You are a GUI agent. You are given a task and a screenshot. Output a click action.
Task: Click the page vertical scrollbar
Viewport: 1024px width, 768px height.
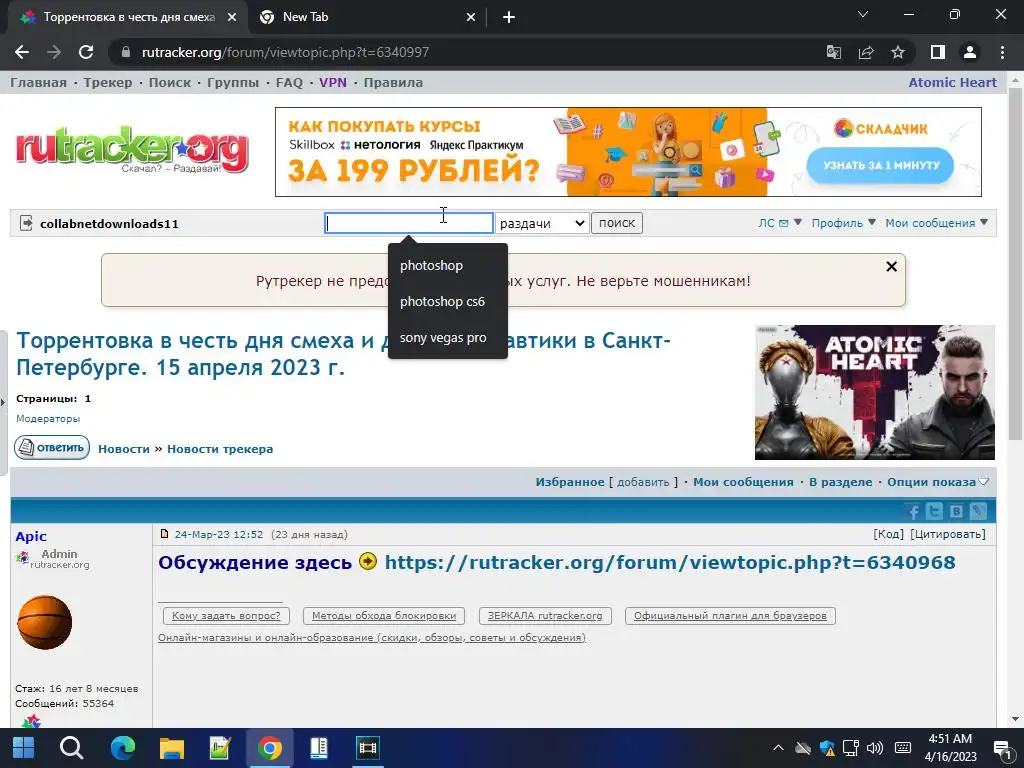pyautogui.click(x=1015, y=264)
